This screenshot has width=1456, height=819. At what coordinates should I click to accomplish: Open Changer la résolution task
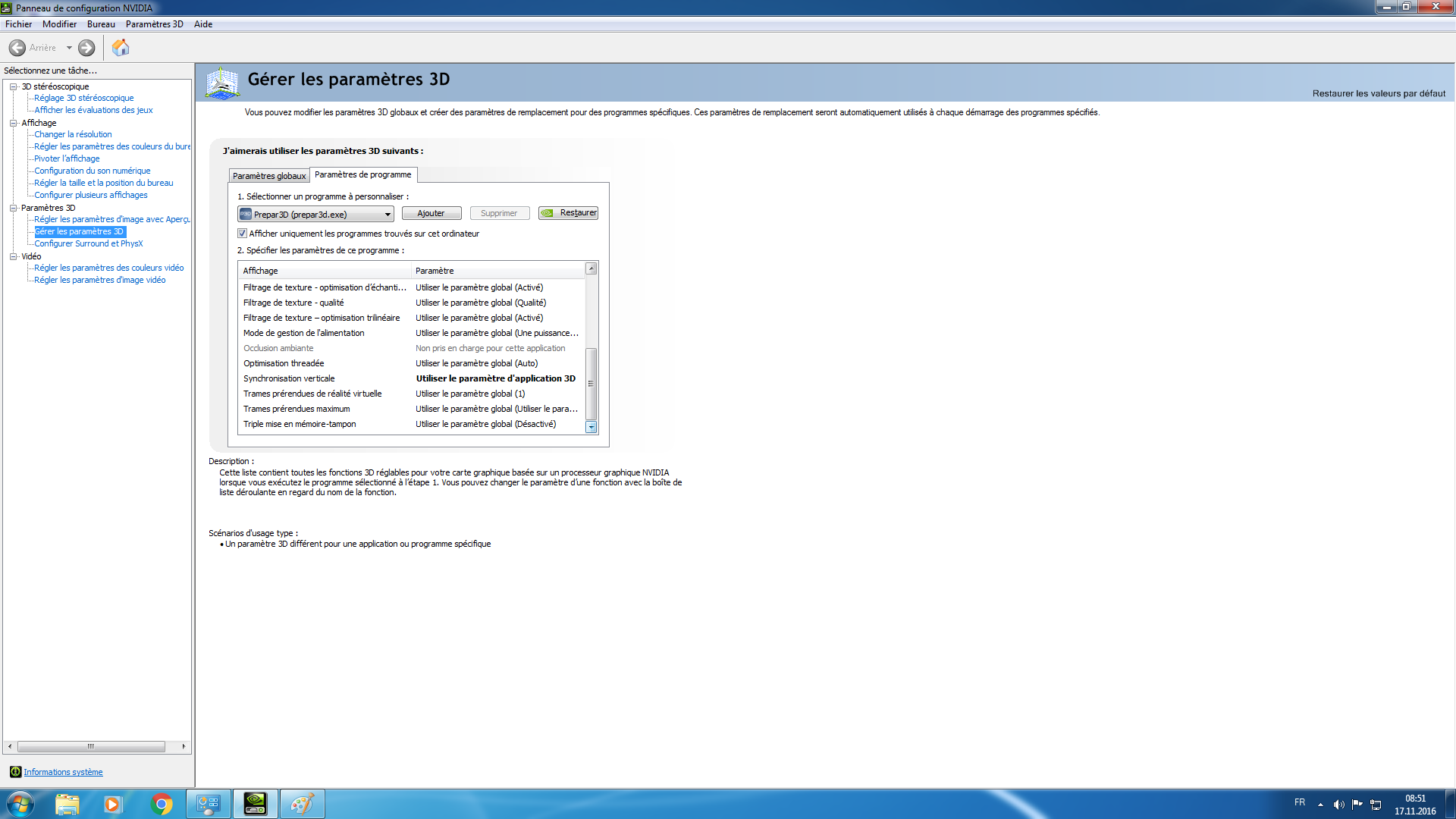(73, 134)
